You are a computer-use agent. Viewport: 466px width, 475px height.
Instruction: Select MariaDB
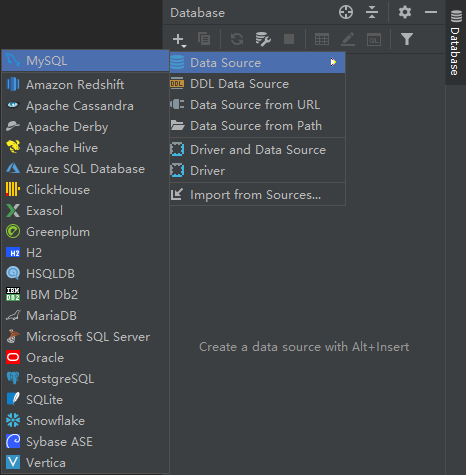86,316
